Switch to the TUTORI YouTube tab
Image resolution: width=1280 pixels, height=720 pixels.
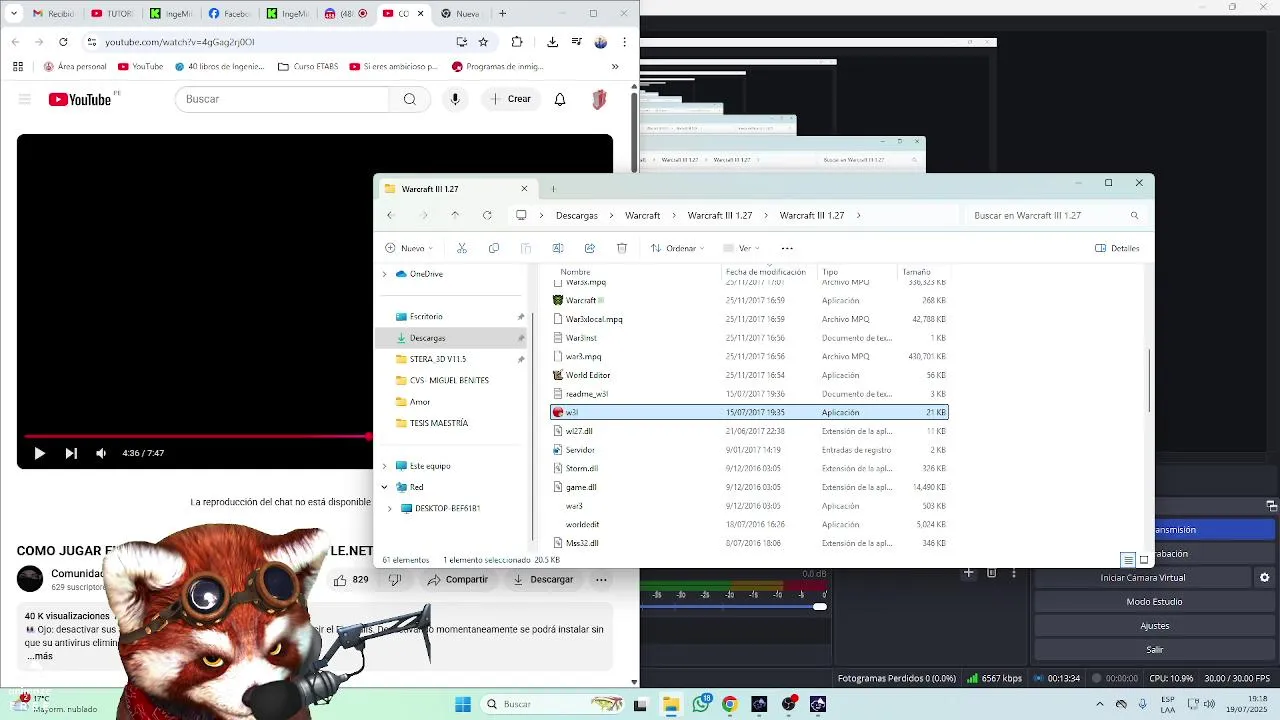(111, 14)
